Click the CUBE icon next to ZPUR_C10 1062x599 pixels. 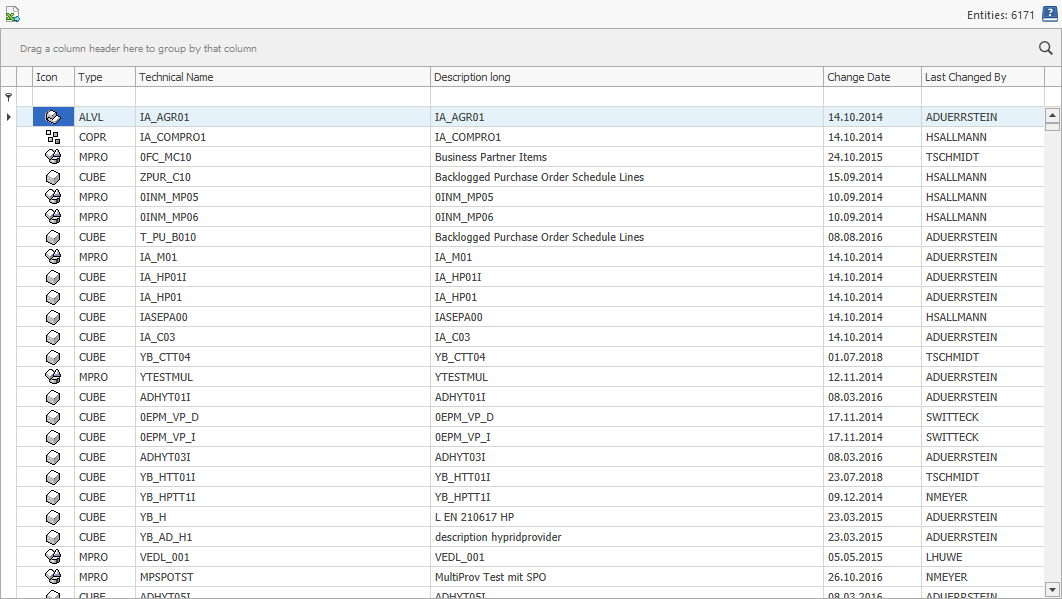(x=52, y=177)
